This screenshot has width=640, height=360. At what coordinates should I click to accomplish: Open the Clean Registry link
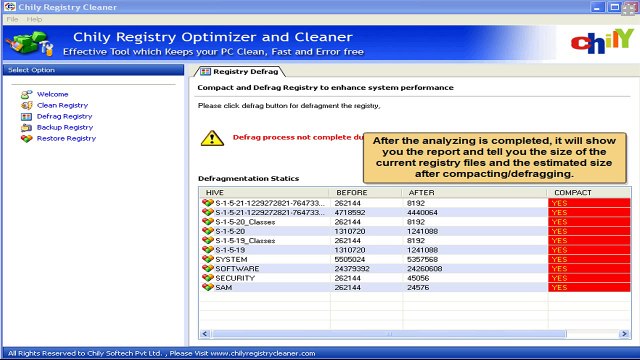coord(62,105)
